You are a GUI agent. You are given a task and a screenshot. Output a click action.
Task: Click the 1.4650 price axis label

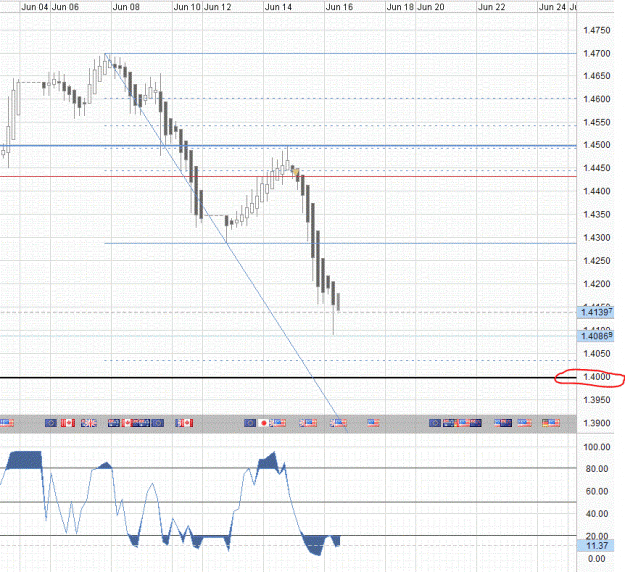[597, 76]
